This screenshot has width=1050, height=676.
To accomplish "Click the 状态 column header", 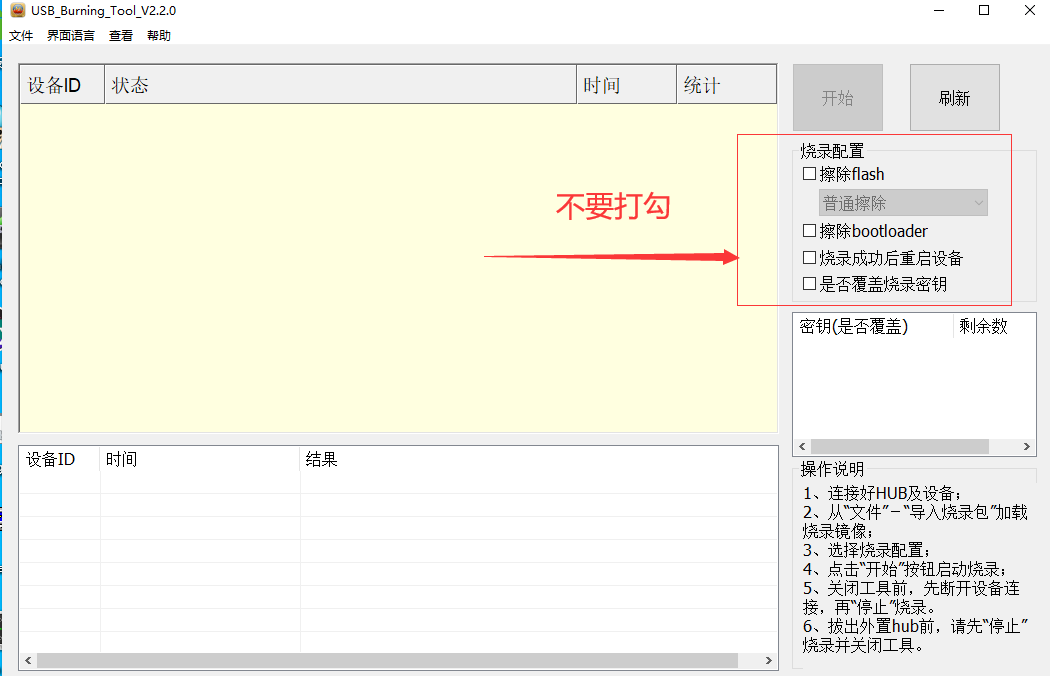I will [x=340, y=85].
